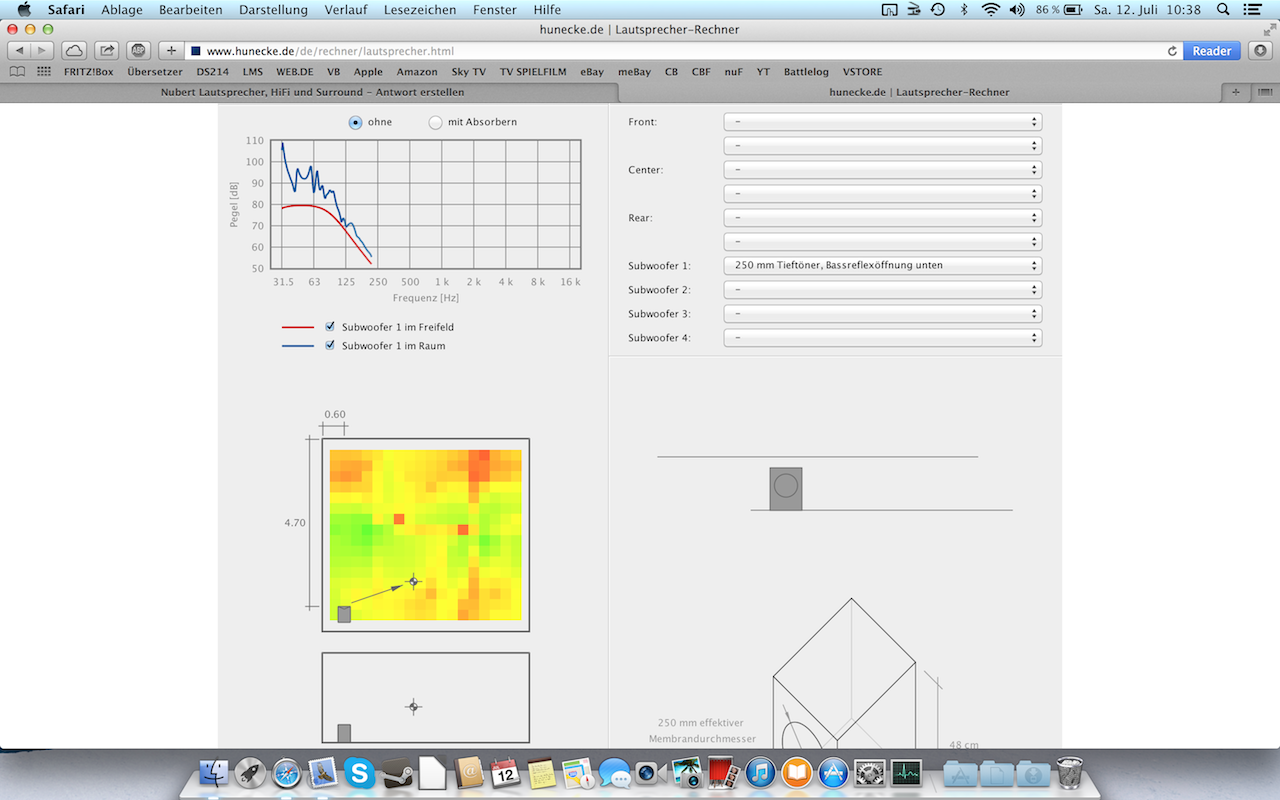Click the iCloud Tabs toolbar button
Viewport: 1280px width, 800px height.
click(74, 50)
